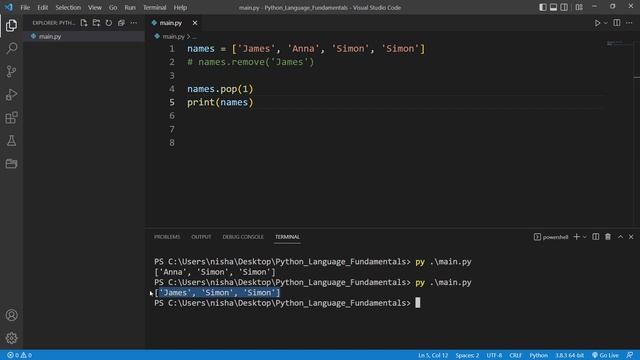640x360 pixels.
Task: Open the Accounts menu
Action: (x=11, y=315)
